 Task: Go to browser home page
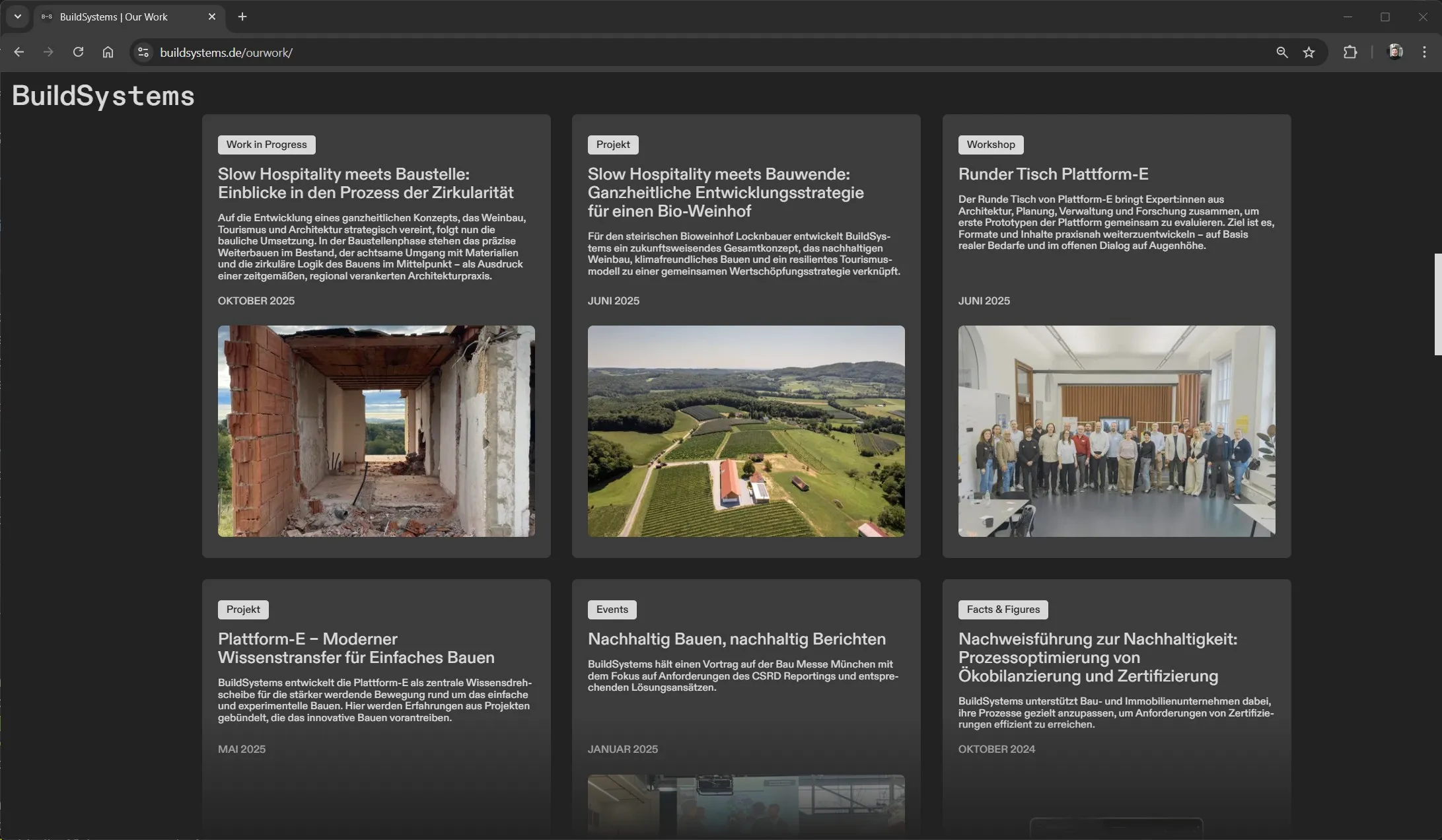tap(108, 52)
